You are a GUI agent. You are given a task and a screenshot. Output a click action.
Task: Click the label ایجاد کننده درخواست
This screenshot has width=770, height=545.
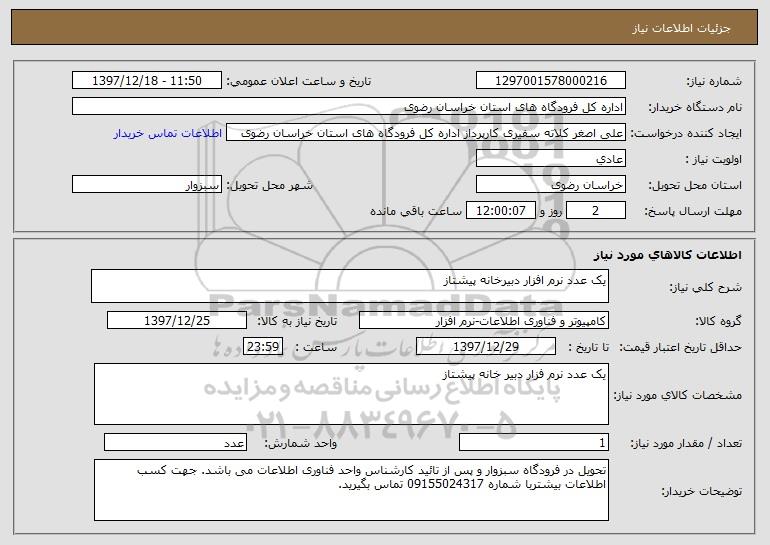686,134
